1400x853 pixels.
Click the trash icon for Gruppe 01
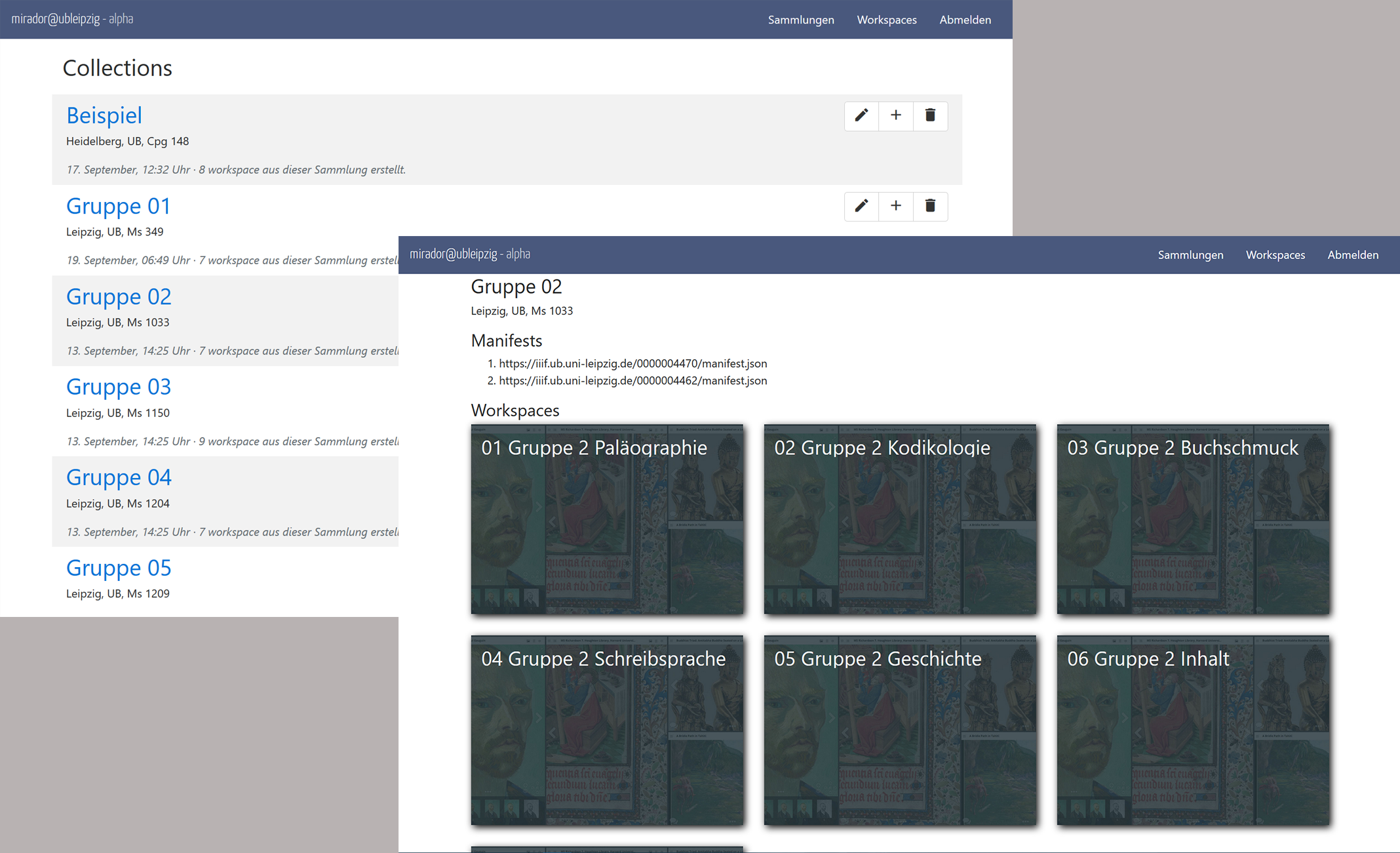pos(929,206)
